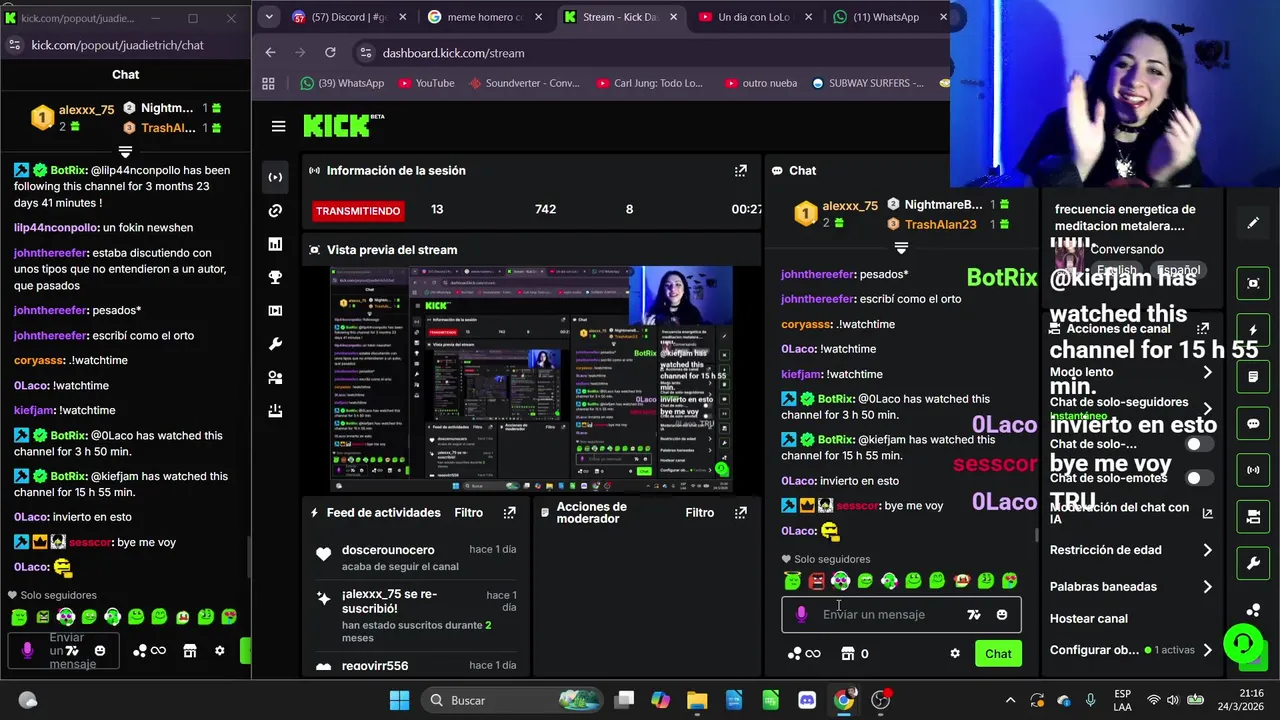The width and height of the screenshot is (1280, 720).
Task: Open settings gear in popout chat window
Action: [x=220, y=651]
